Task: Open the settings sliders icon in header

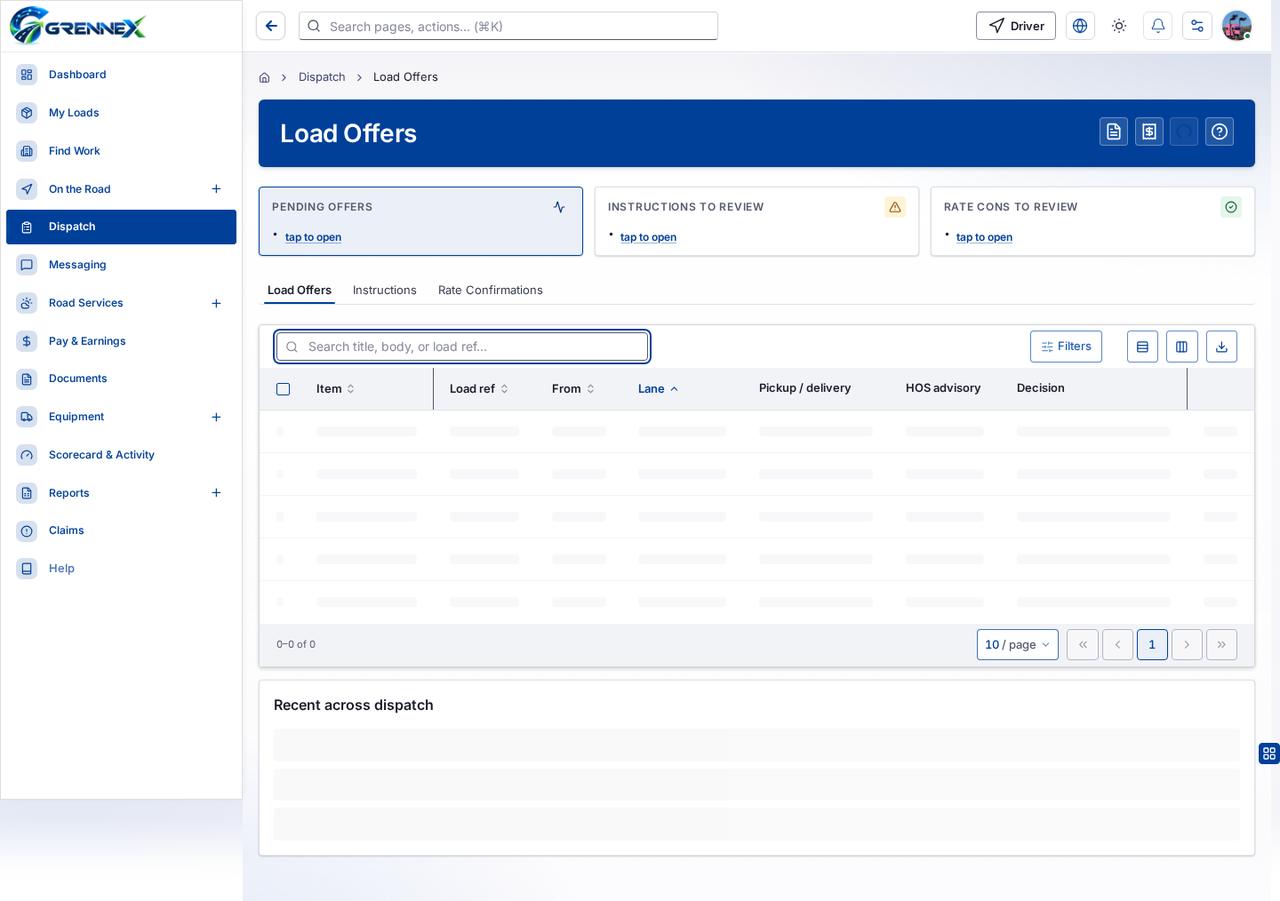Action: [x=1197, y=26]
